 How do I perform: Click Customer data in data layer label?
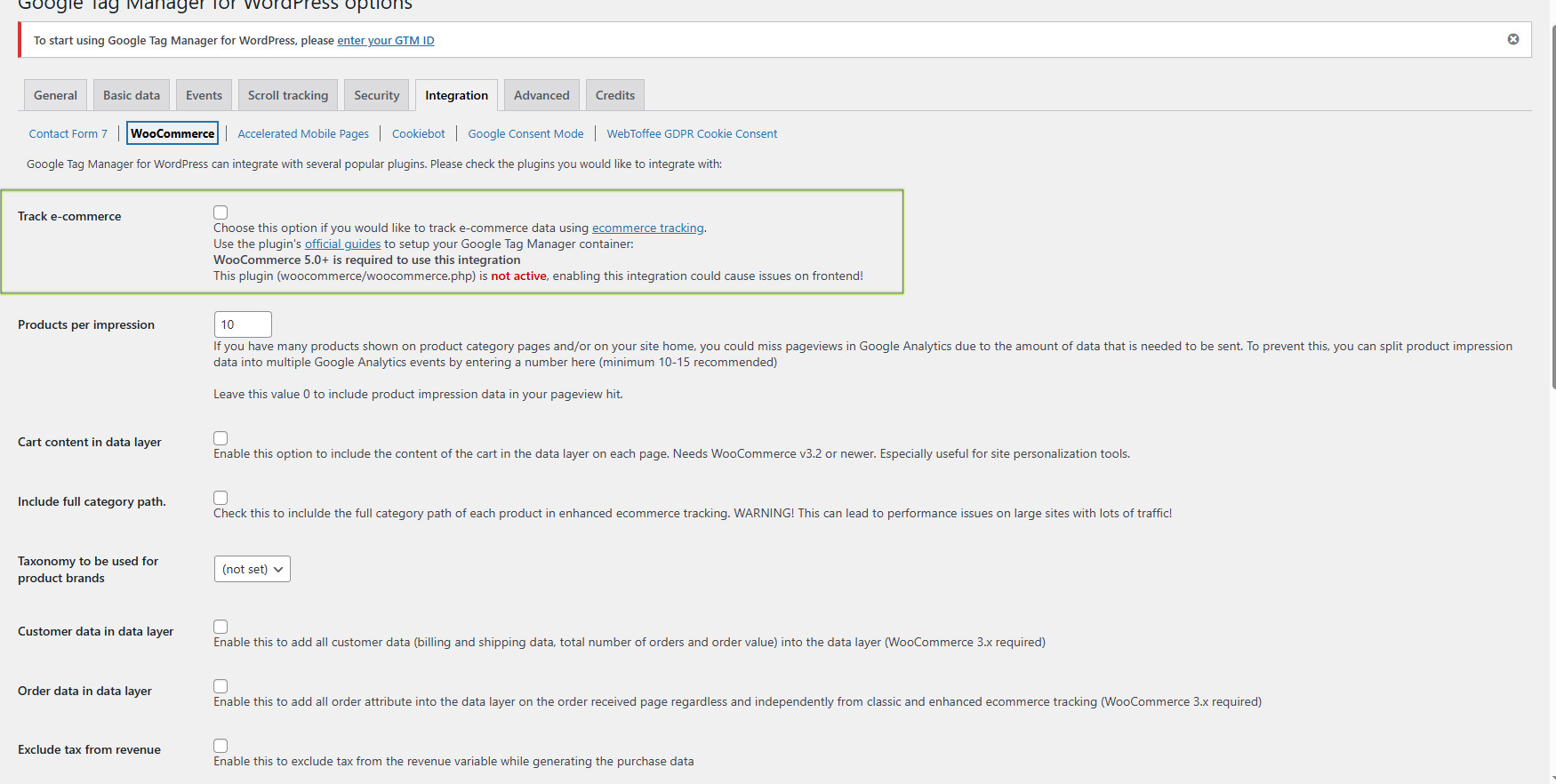point(95,631)
